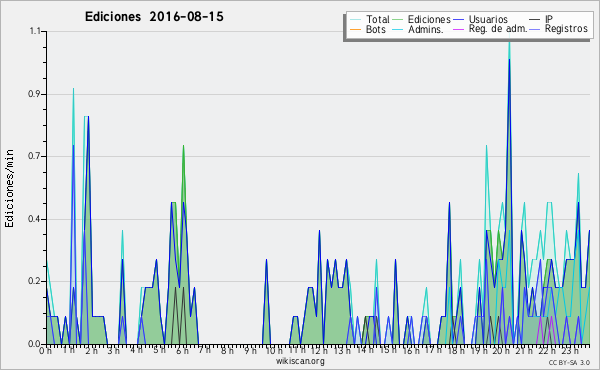Select the Admins. legend label
600x370 pixels.
426,29
